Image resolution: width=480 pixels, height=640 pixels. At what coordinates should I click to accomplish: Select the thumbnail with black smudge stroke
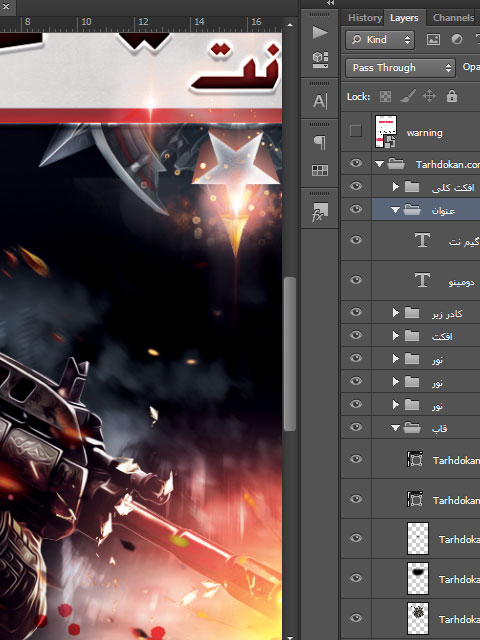click(x=418, y=578)
